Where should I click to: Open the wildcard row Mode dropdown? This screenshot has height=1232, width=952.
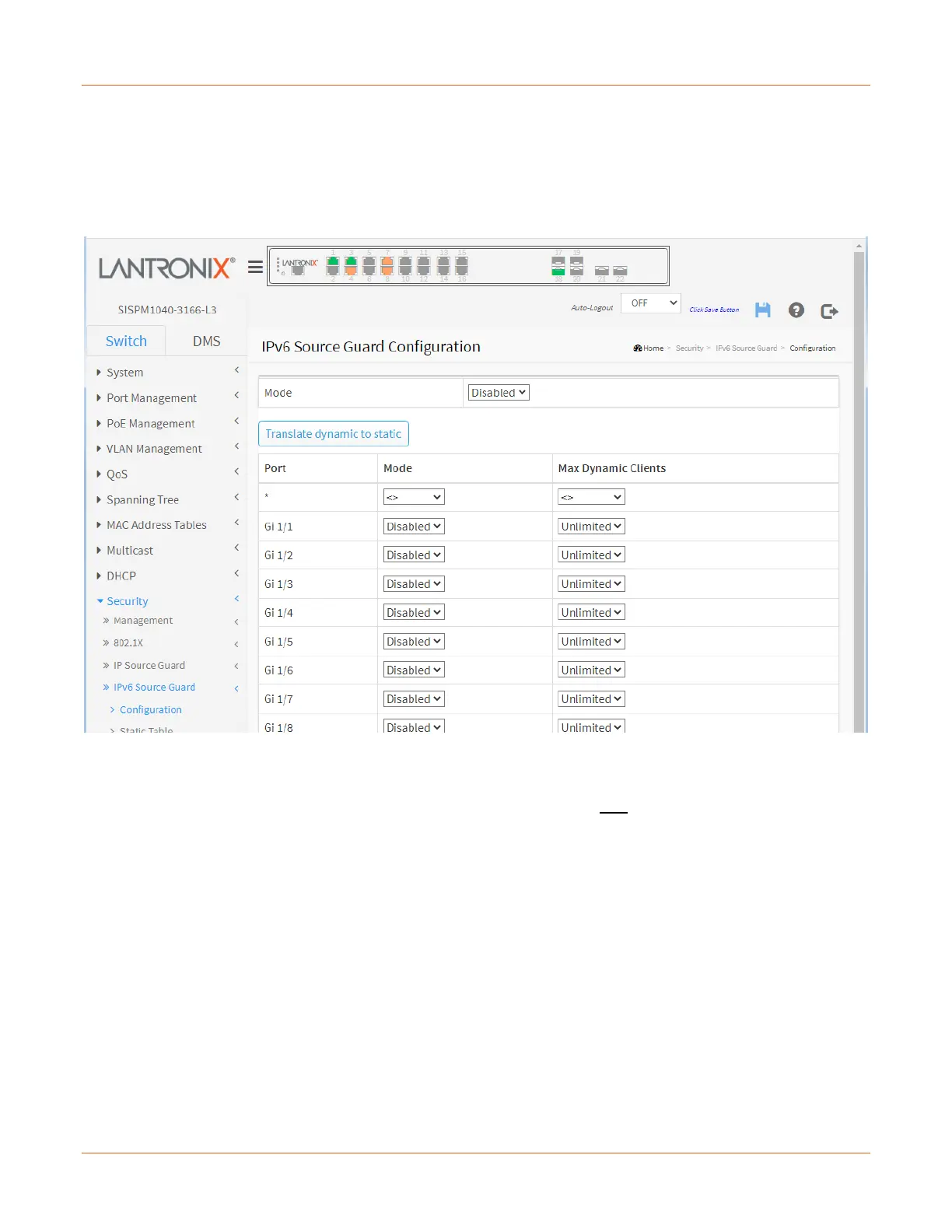tap(414, 497)
